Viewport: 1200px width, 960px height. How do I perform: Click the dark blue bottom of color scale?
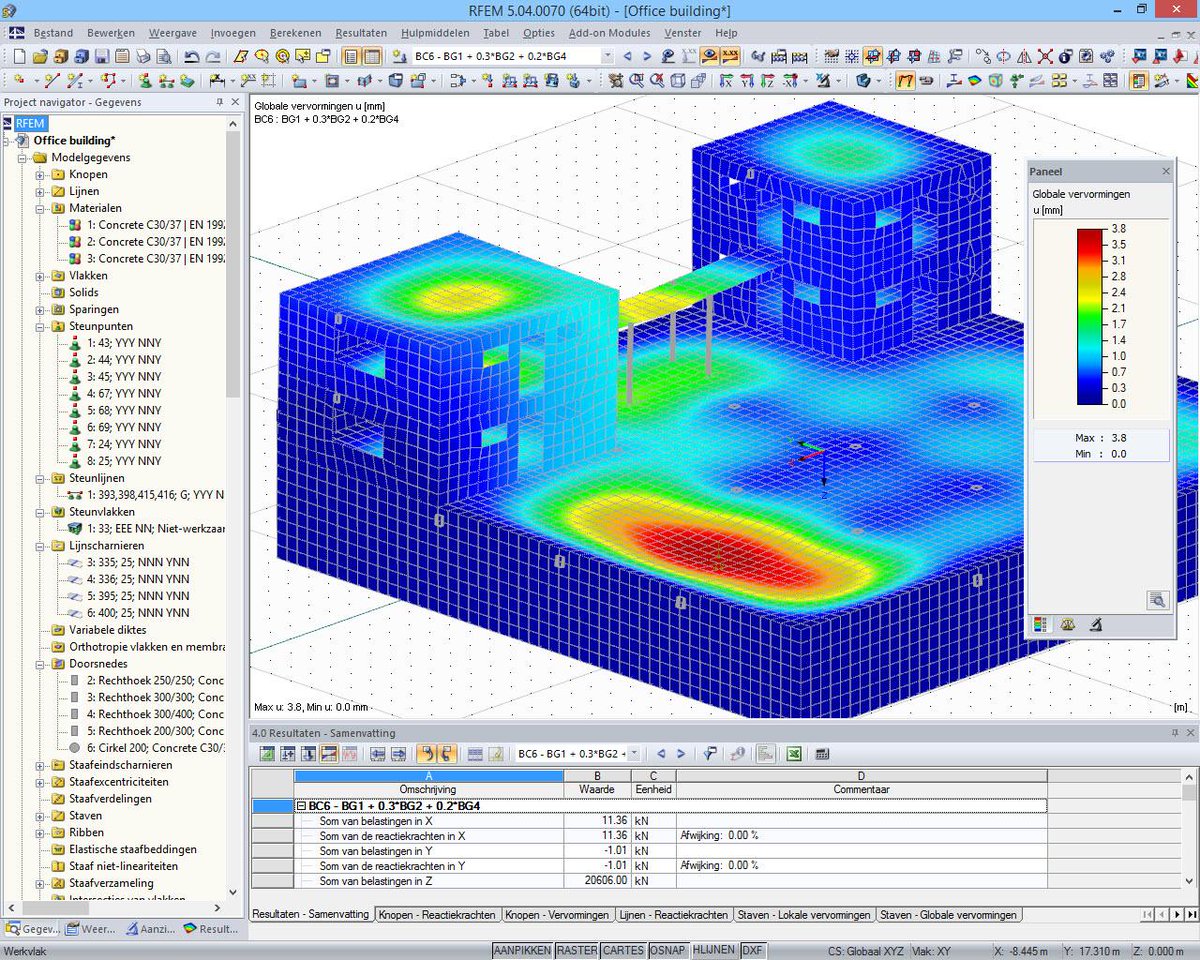pyautogui.click(x=1088, y=395)
